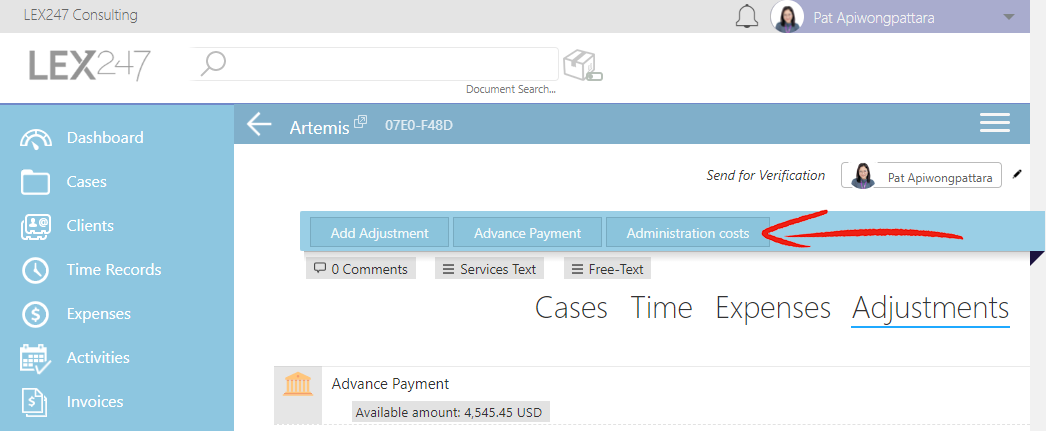Open Clients in the sidebar

pos(90,226)
